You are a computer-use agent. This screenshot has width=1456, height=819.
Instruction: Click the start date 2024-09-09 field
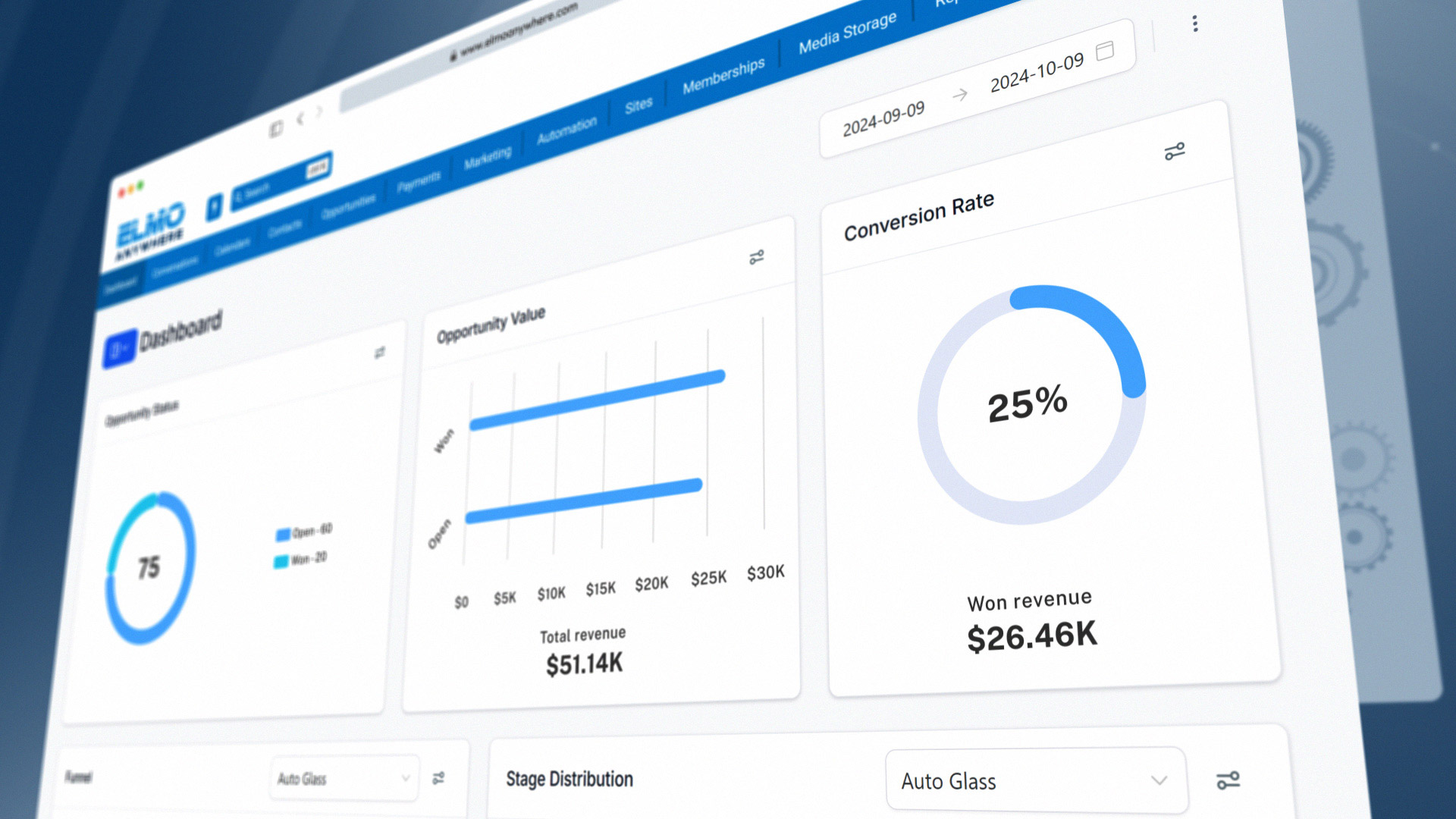click(883, 119)
